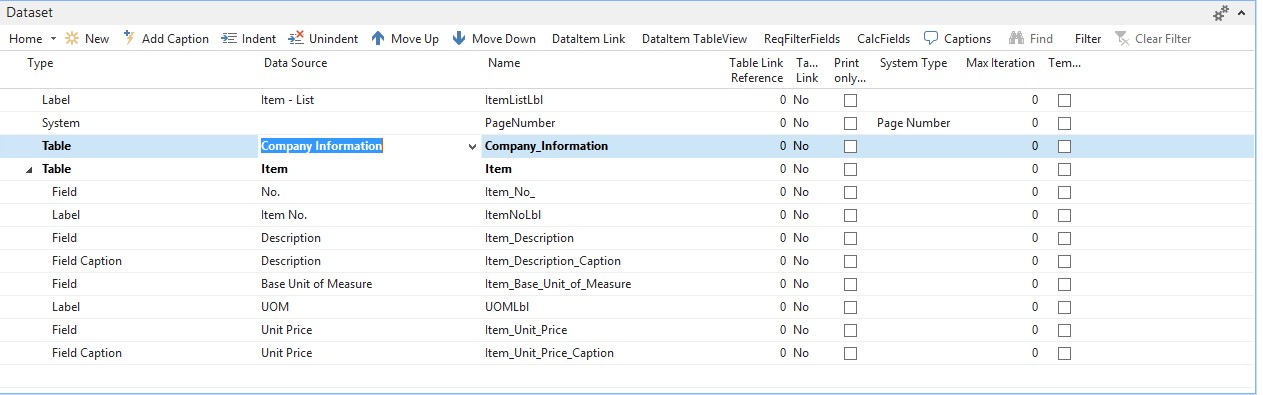Click the Move Up arrow icon
Screen dimensions: 1263x395
pos(378,38)
